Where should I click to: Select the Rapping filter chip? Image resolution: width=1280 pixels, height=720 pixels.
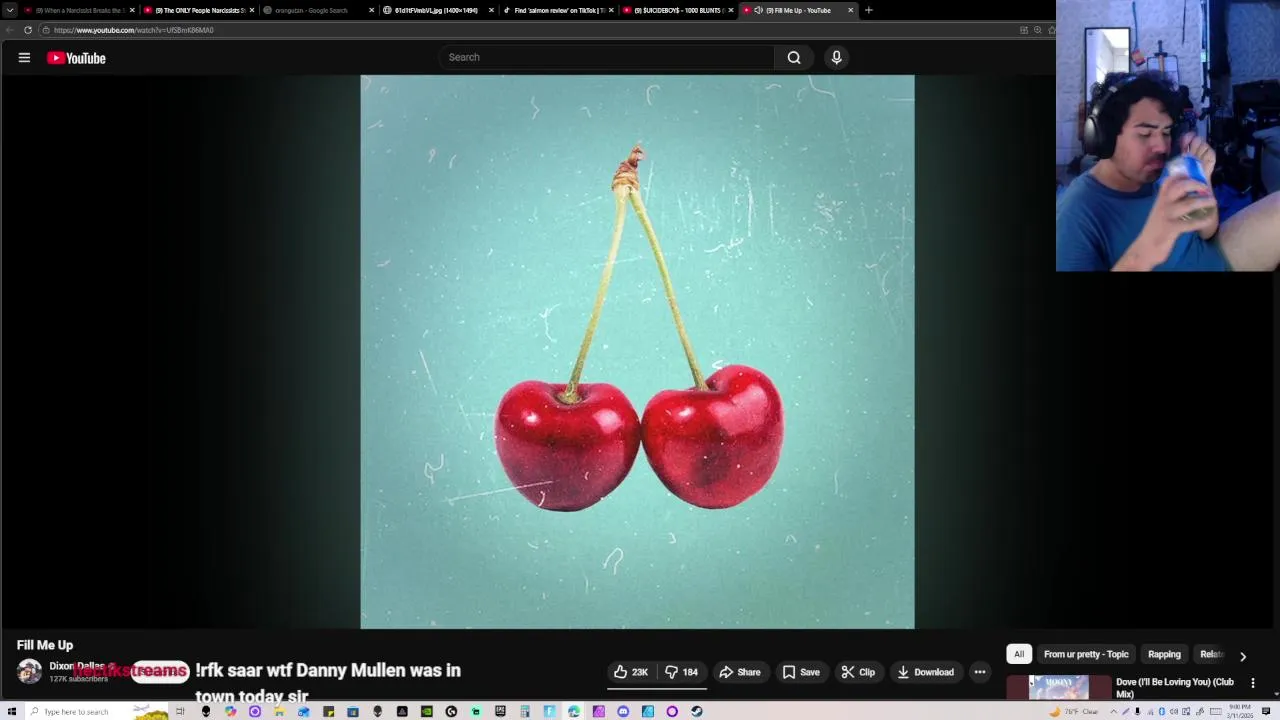[x=1164, y=654]
